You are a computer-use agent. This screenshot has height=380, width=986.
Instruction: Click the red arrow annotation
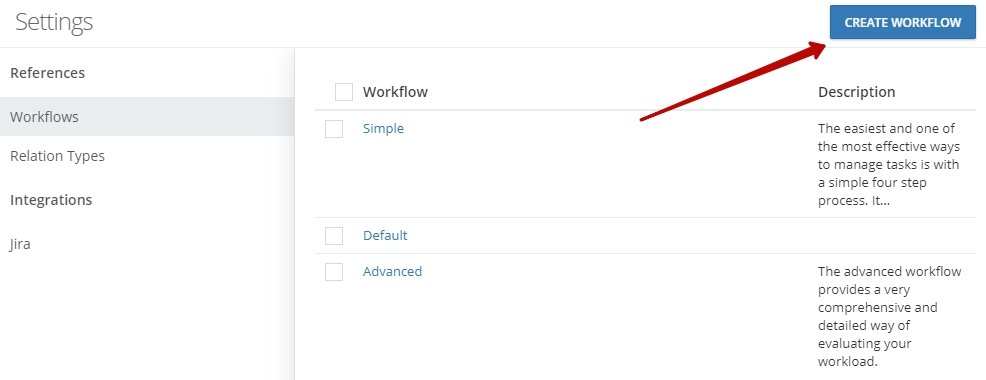pos(733,81)
